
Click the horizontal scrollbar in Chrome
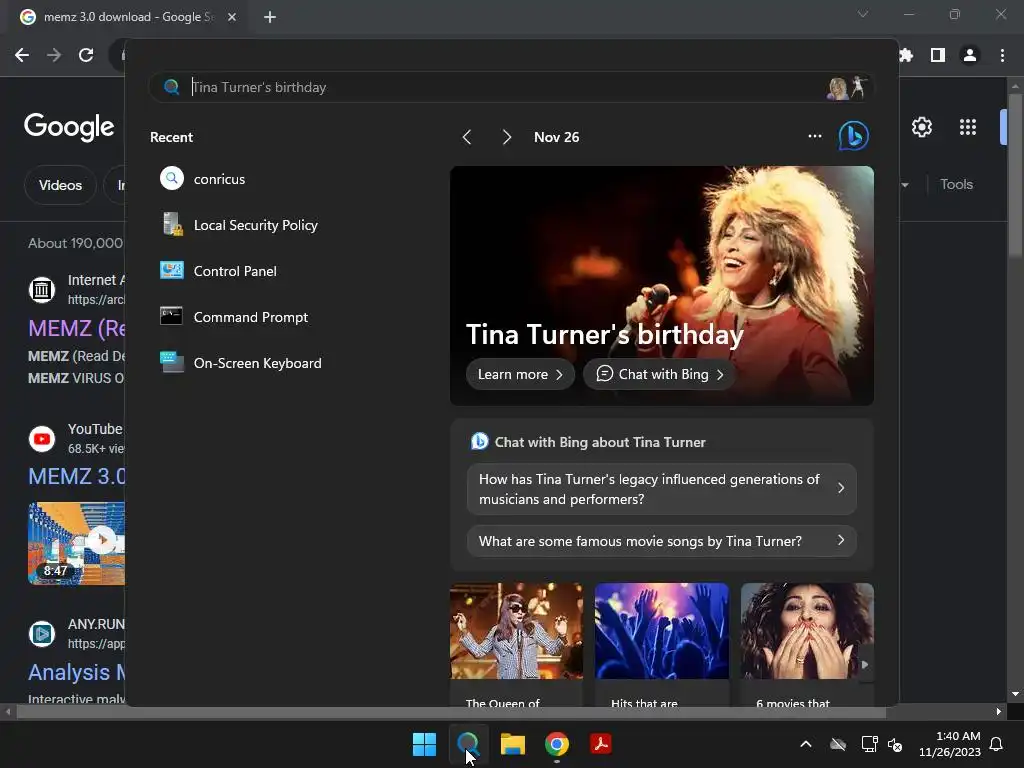[x=451, y=712]
